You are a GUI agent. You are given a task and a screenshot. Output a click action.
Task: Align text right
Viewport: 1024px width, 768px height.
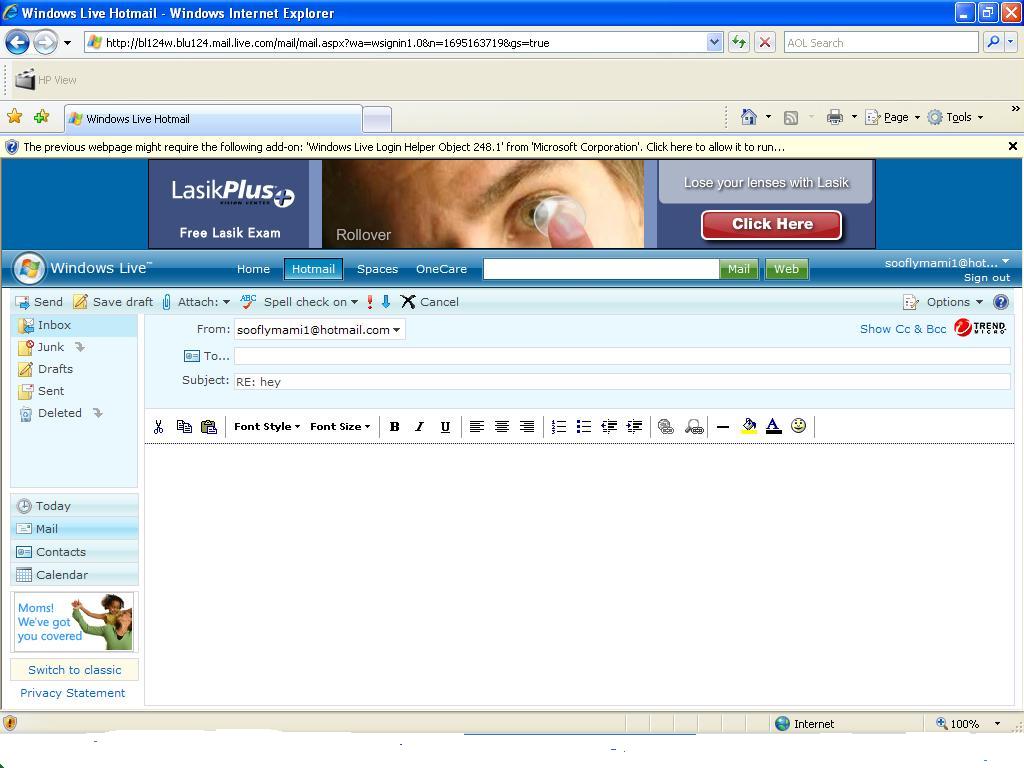[526, 426]
